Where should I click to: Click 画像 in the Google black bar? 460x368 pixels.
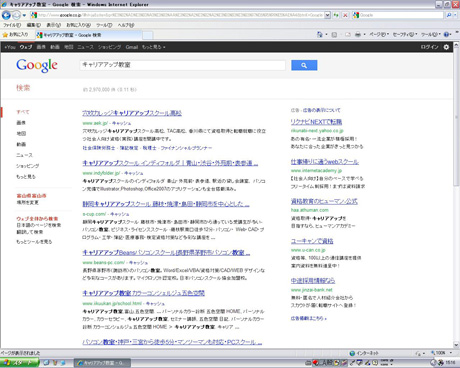(x=41, y=47)
